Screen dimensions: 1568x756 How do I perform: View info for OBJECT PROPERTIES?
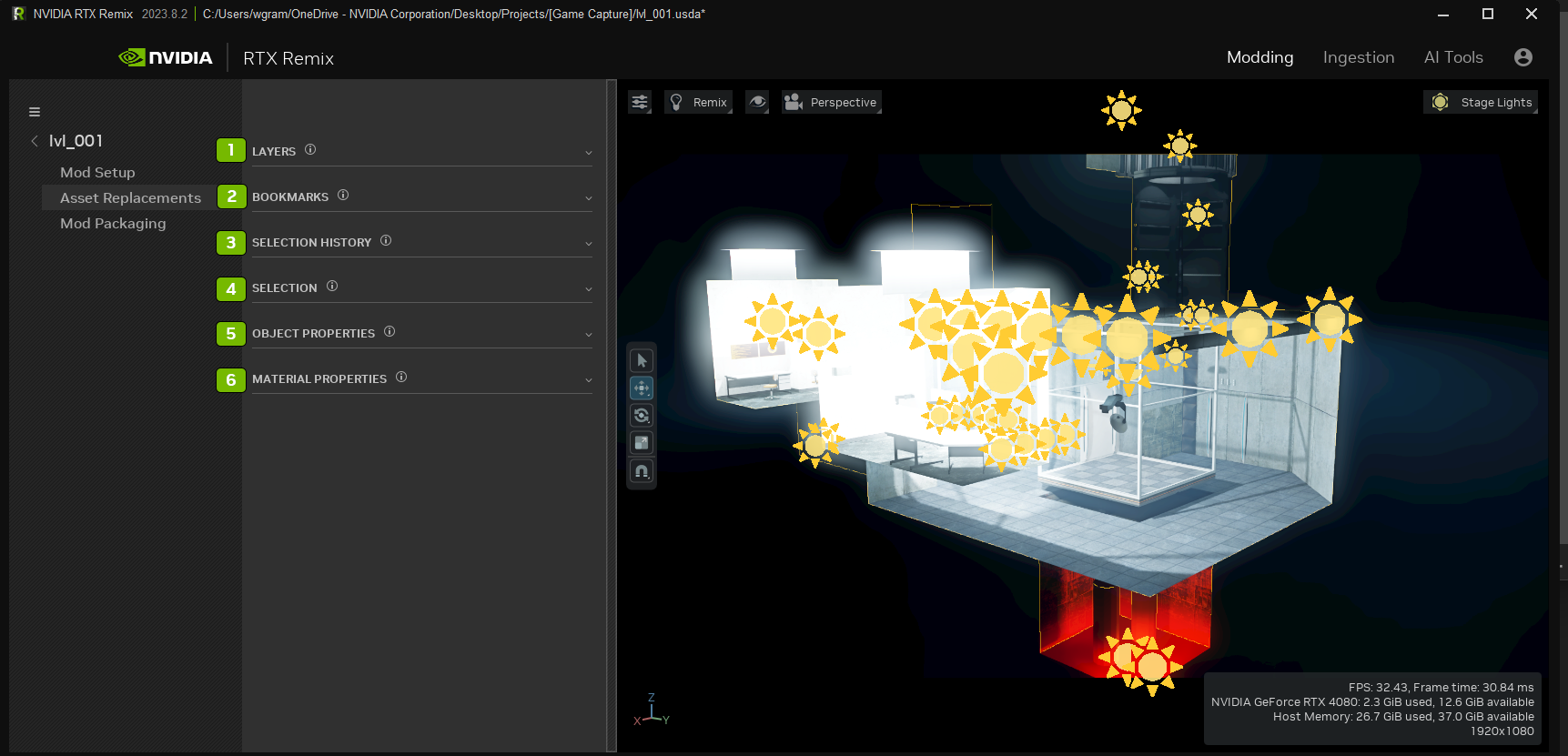[389, 331]
